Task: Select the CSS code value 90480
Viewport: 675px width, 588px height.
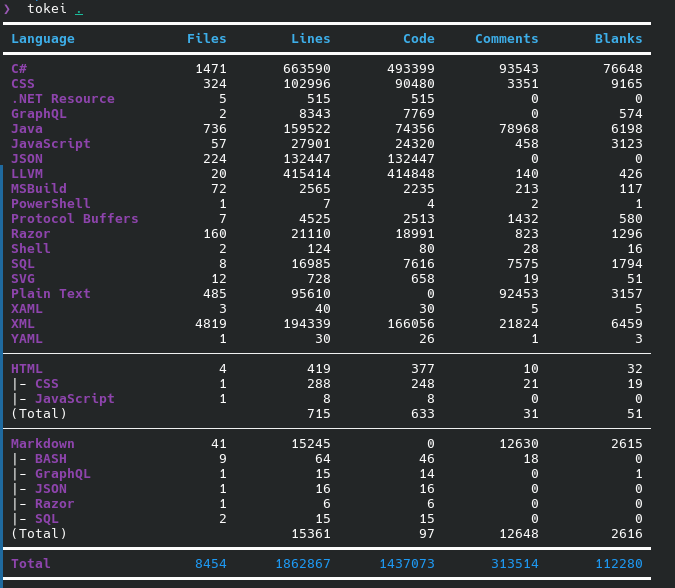Action: tap(415, 84)
